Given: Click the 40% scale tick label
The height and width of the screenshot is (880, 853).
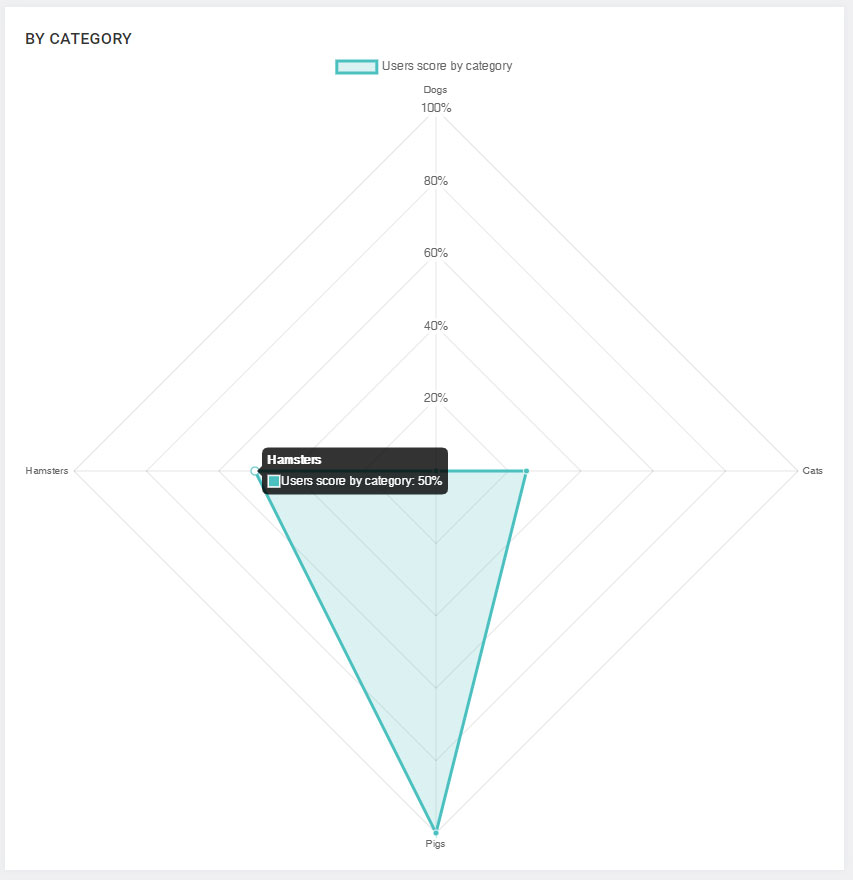Looking at the screenshot, I should (x=436, y=326).
